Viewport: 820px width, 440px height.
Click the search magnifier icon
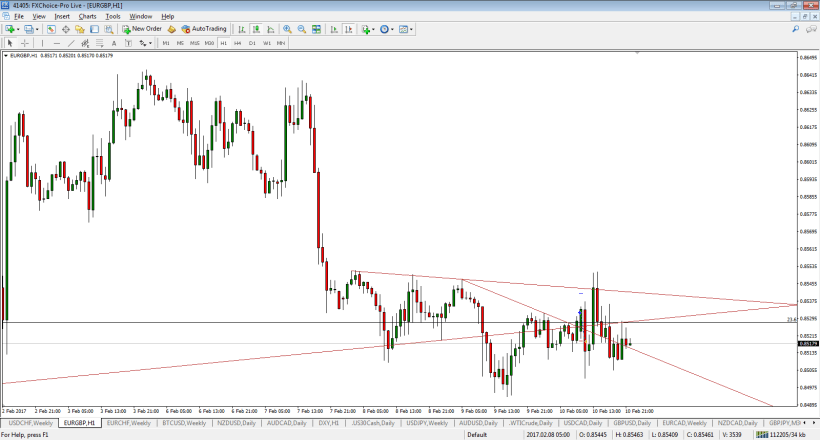[795, 29]
